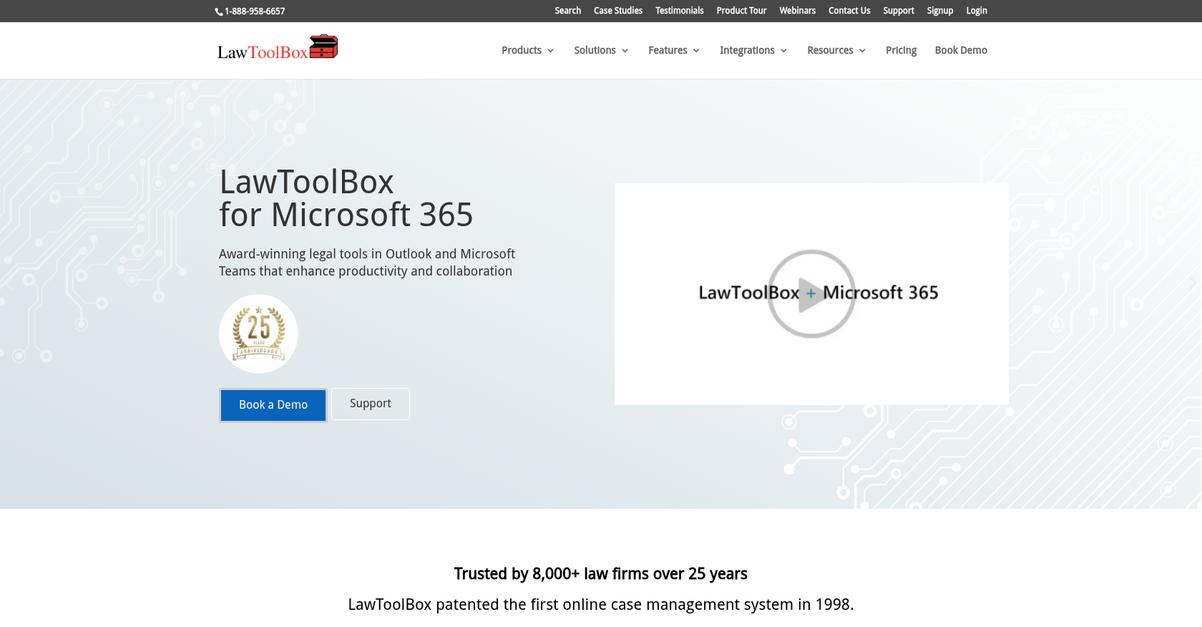Screen dimensions: 1202x627
Task: Click the Support button beside Book a Demo
Action: coord(370,404)
